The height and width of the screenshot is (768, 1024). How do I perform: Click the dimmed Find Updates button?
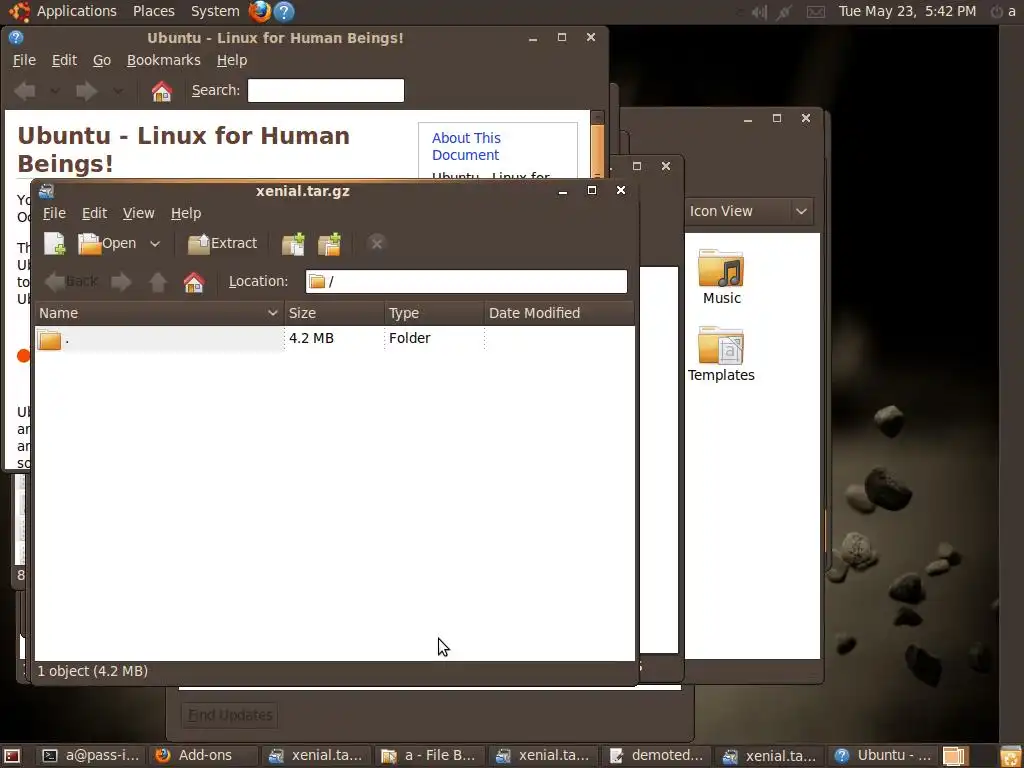(x=230, y=715)
